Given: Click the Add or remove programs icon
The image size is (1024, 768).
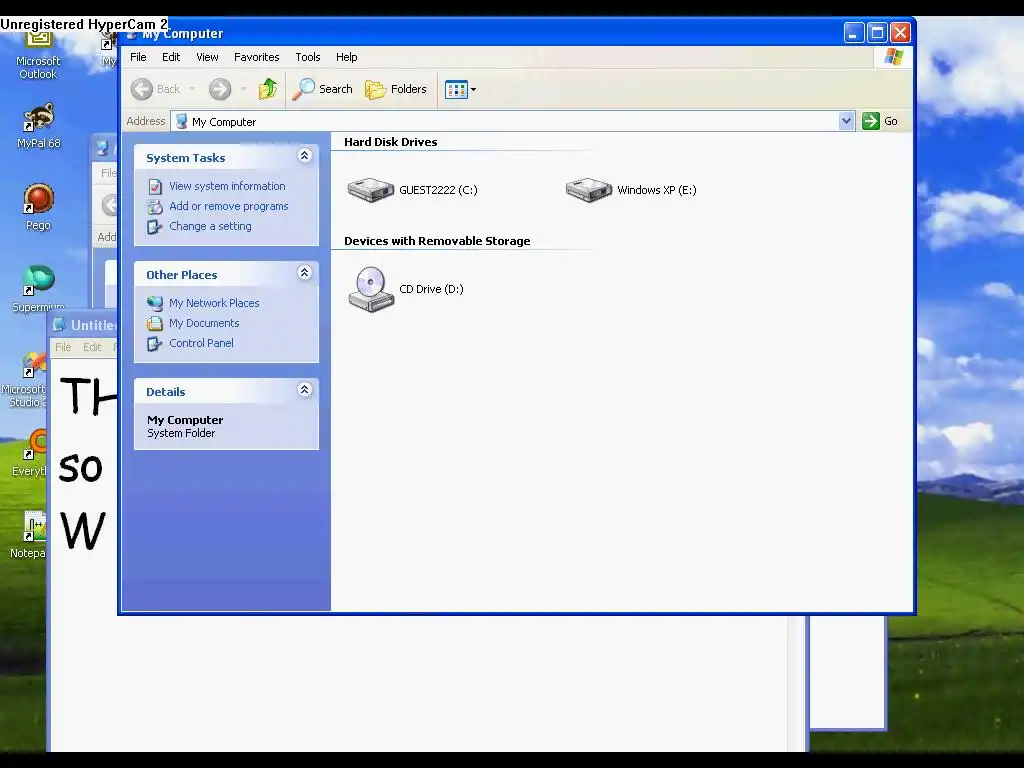Looking at the screenshot, I should point(155,207).
